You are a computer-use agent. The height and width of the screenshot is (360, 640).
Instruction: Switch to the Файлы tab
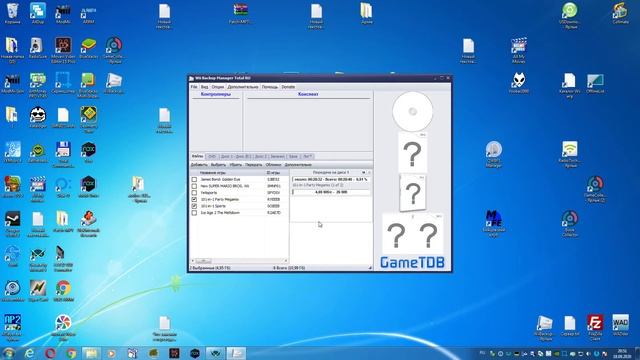[198, 156]
